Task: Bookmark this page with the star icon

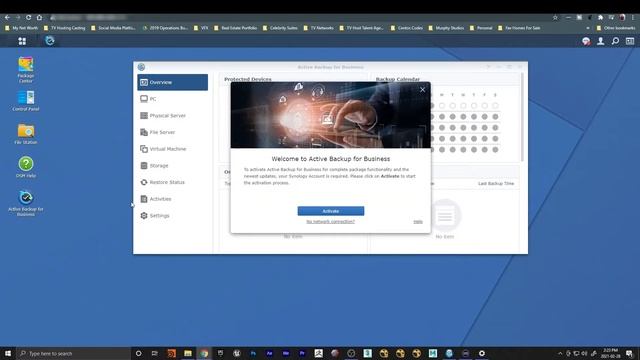Action: 555,18
